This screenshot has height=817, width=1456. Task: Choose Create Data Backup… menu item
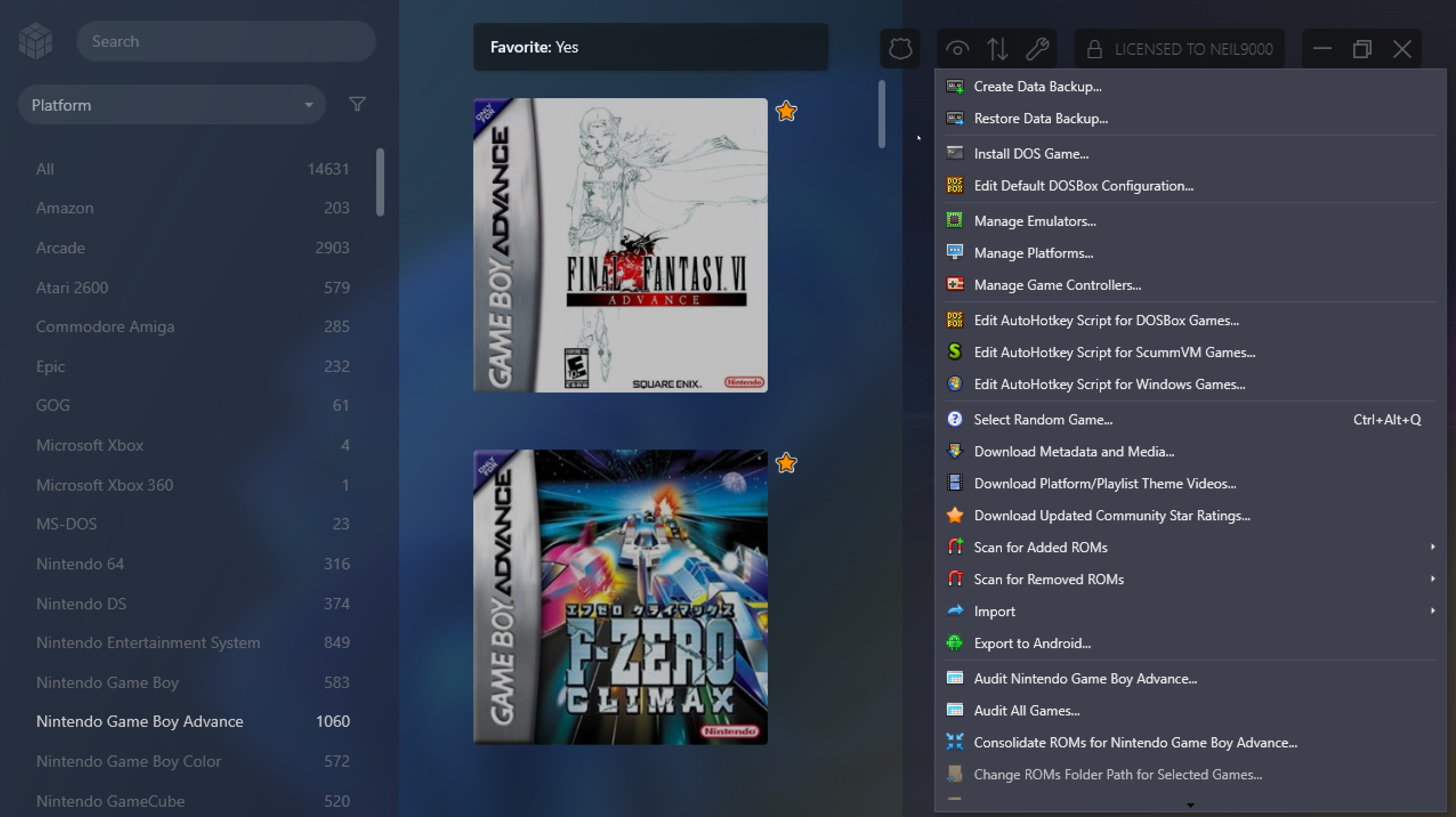click(x=1190, y=86)
